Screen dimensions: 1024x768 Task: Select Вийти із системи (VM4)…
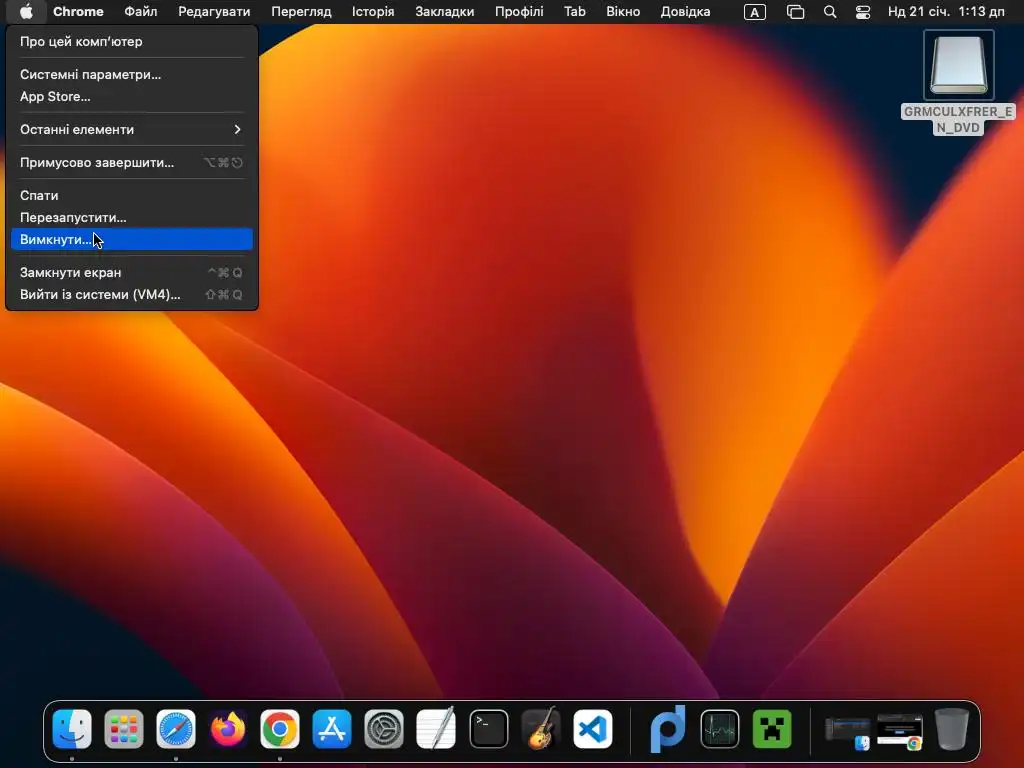click(x=131, y=295)
